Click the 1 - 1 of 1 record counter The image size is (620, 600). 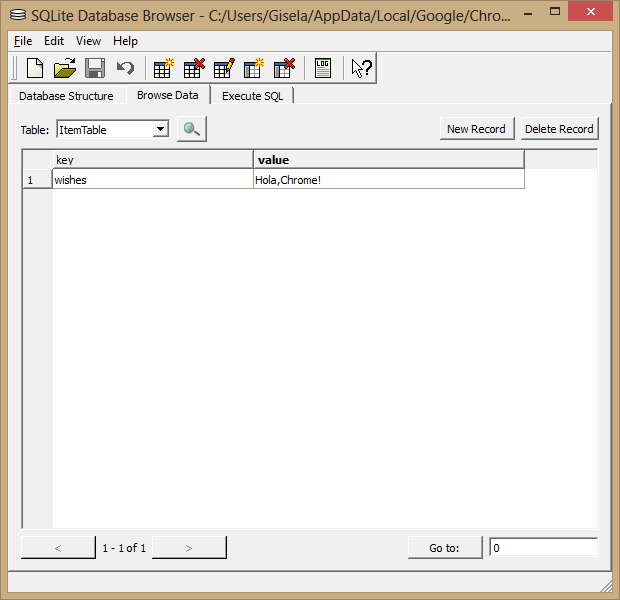(124, 548)
